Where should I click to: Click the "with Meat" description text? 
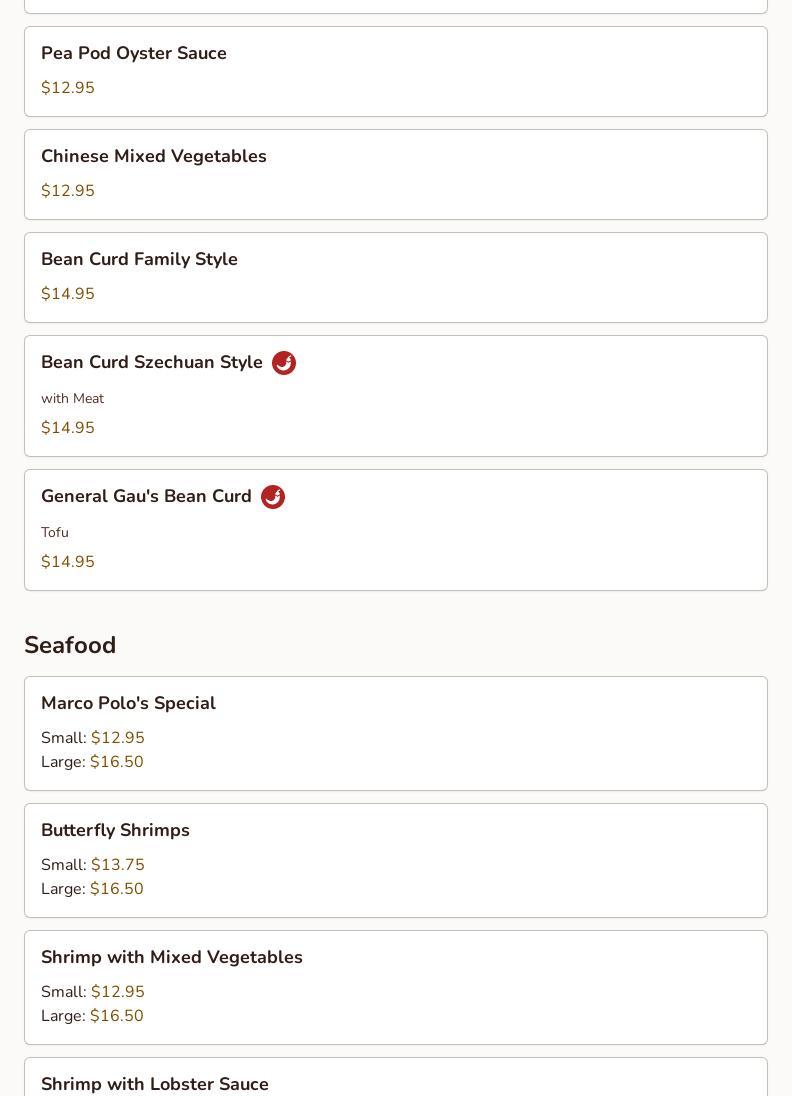tap(73, 398)
